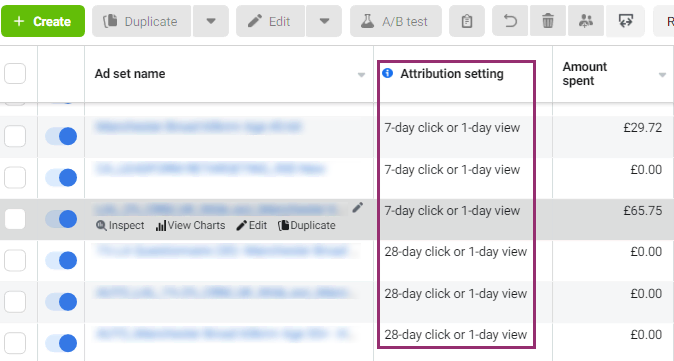Click the clipboard icon in the toolbar
The width and height of the screenshot is (674, 361).
point(467,21)
